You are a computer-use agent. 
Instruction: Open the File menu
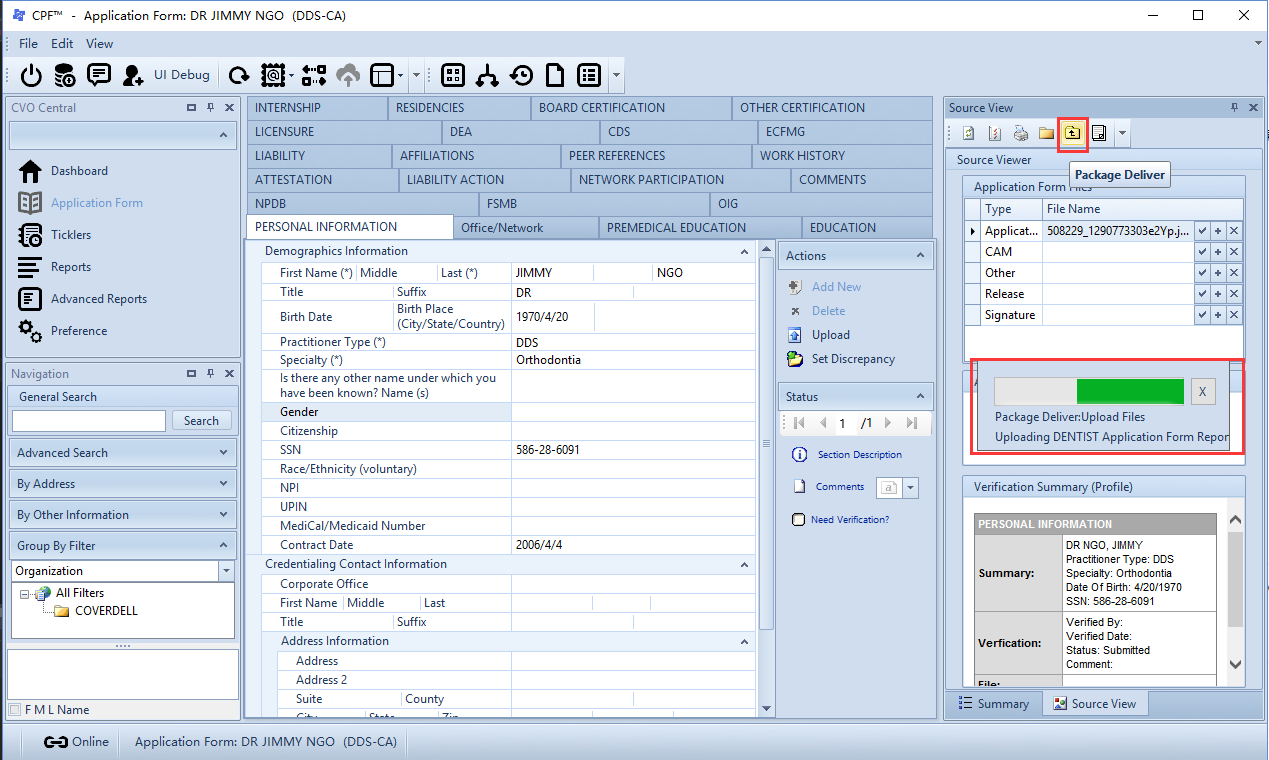tap(28, 44)
